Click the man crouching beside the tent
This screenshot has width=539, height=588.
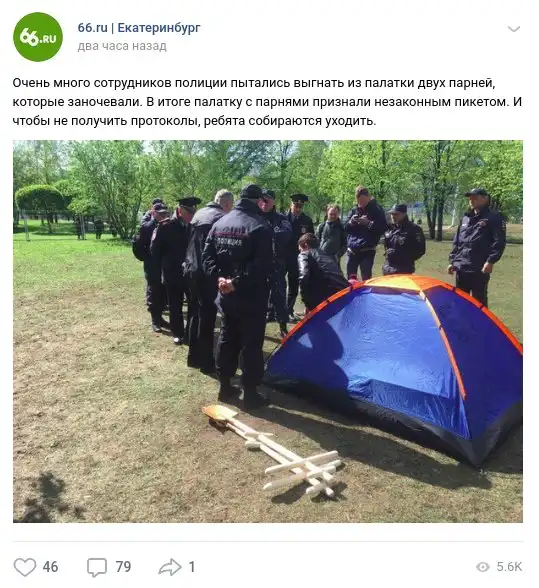pos(320,272)
